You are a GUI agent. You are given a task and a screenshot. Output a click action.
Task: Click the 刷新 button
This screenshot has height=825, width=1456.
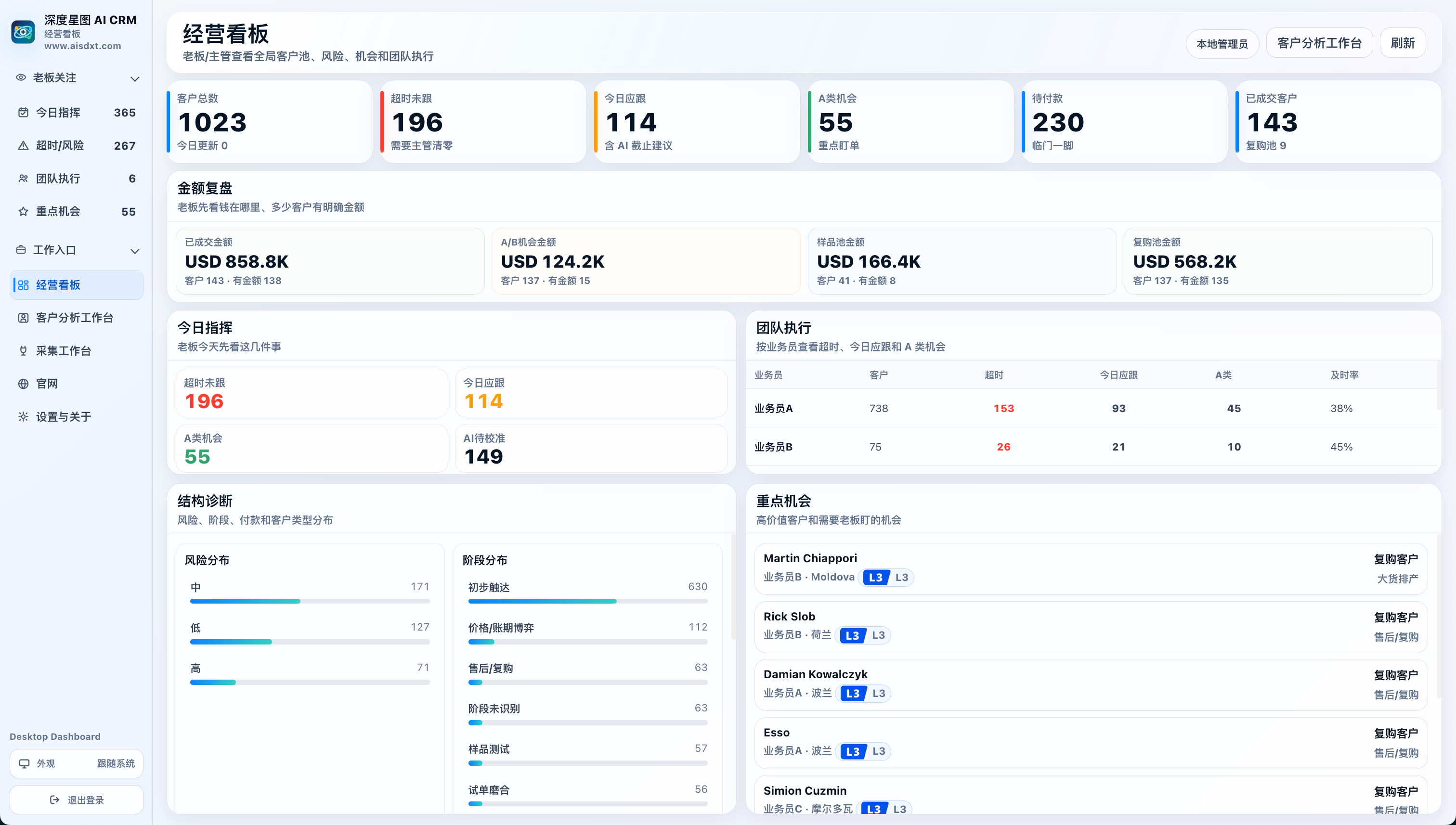click(1403, 43)
